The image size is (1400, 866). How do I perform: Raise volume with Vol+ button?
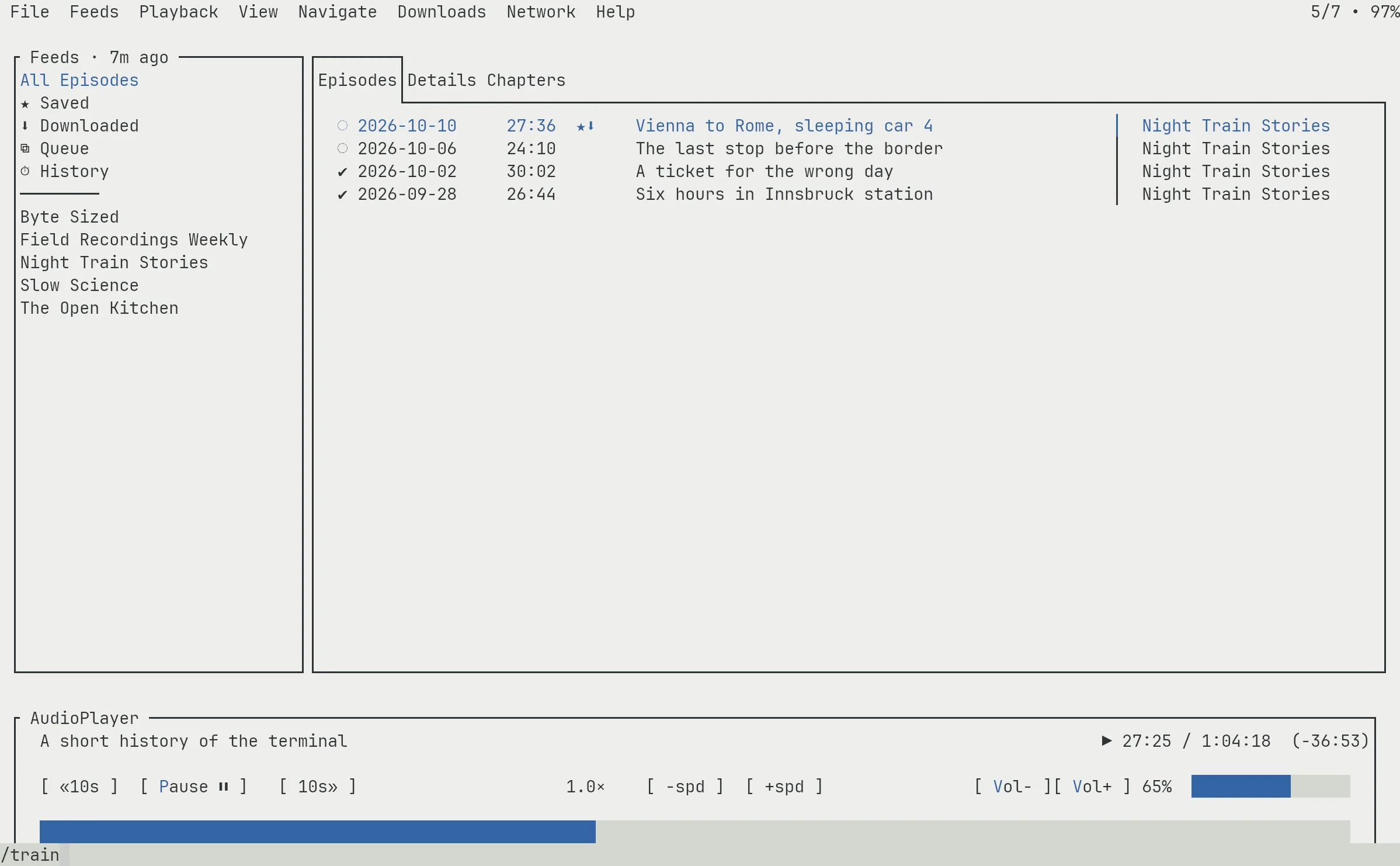1092,787
